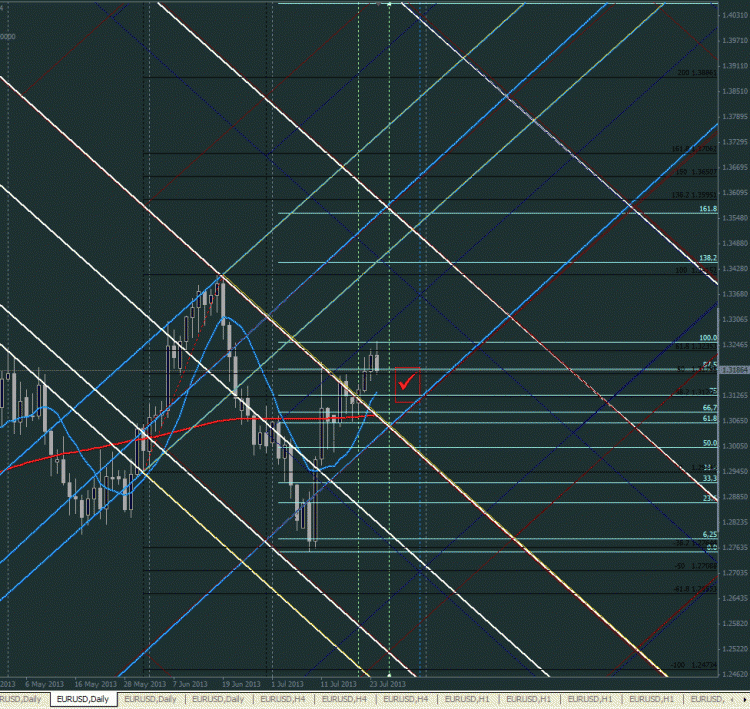750x709 pixels.
Task: Select the Fibonacci level label -100 1.24734
Action: [695, 665]
